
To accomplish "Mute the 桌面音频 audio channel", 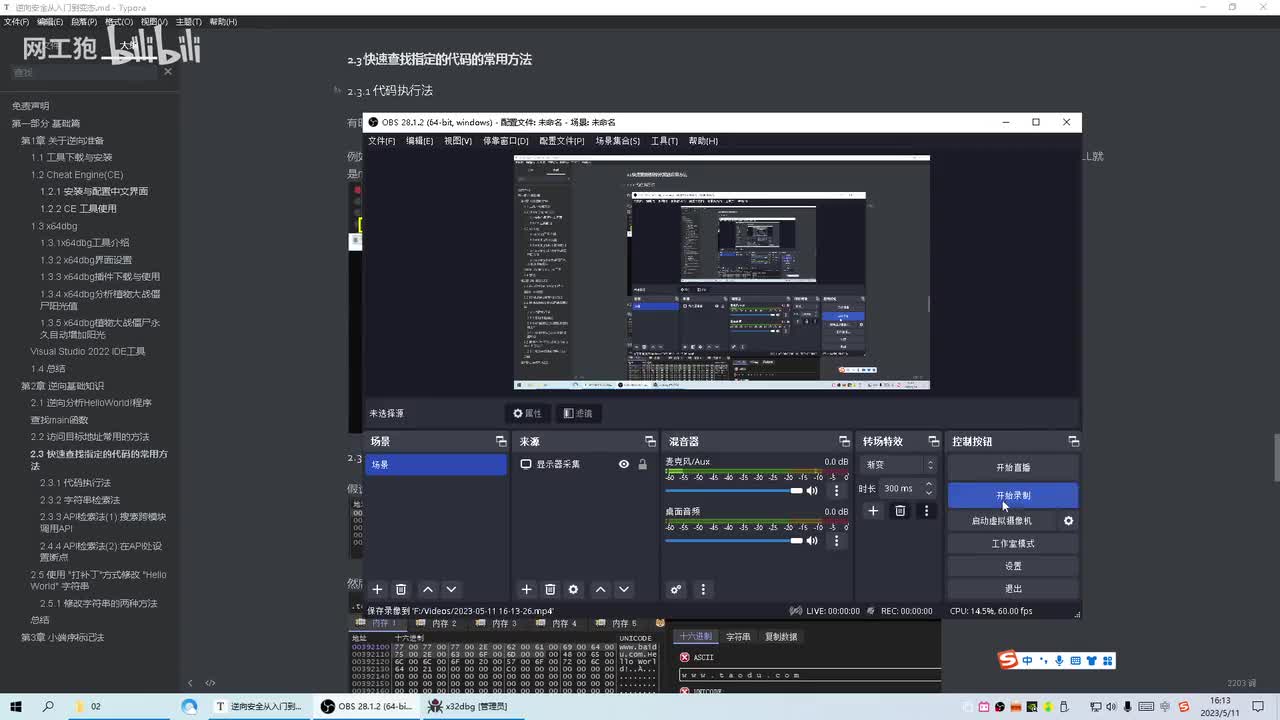I will click(x=812, y=541).
